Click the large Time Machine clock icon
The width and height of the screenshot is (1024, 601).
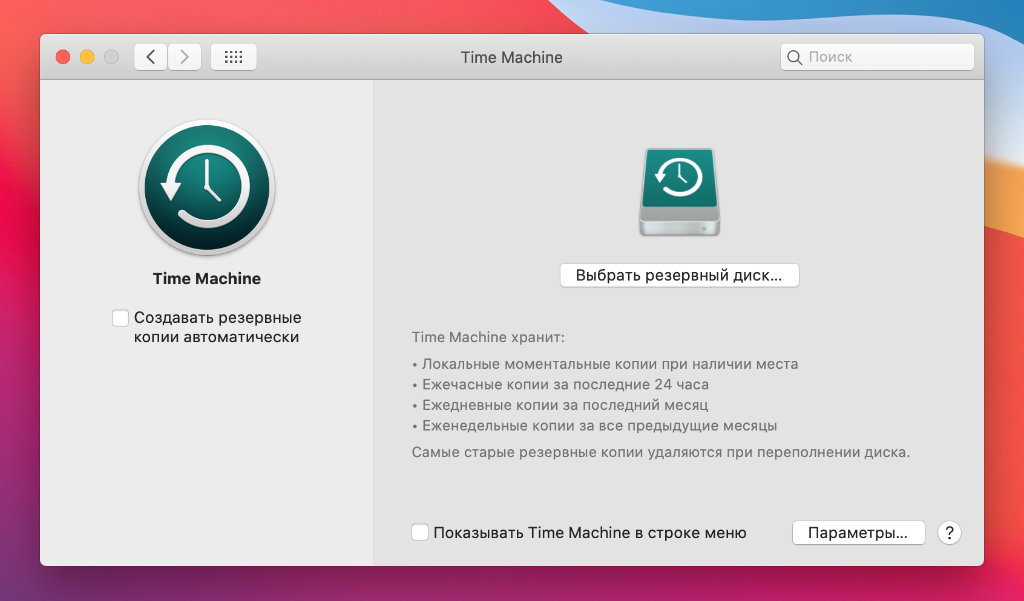coord(207,187)
